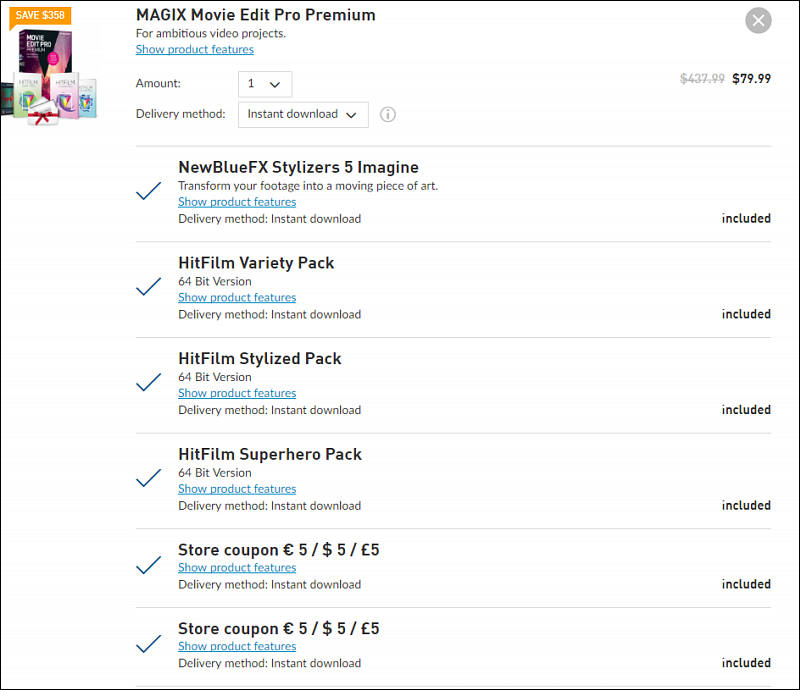Click the $79.99 sale price
Viewport: 800px width, 690px height.
[751, 79]
